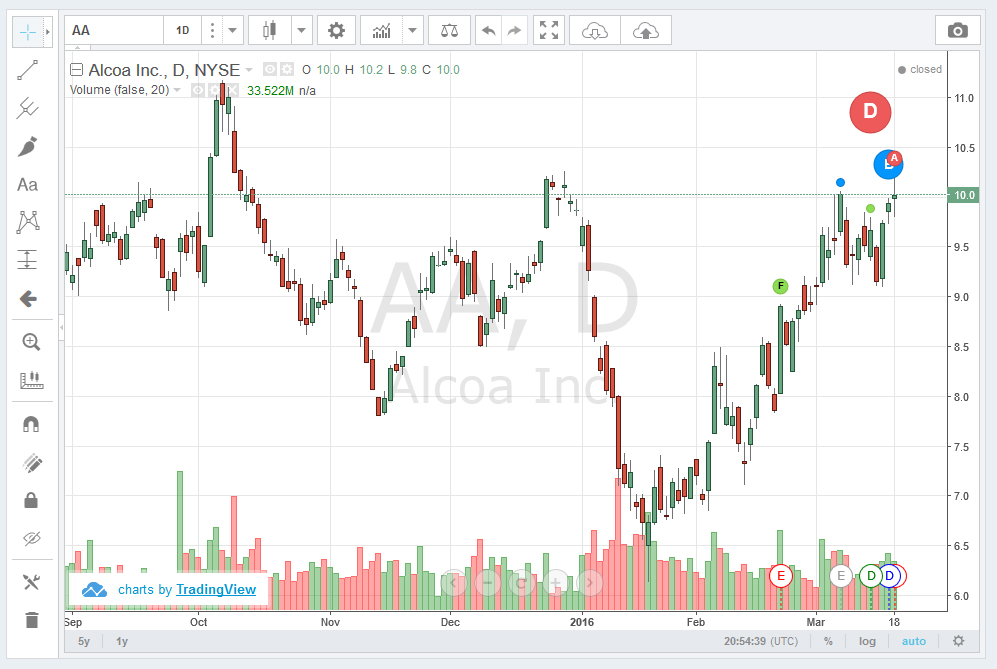Select the trend line drawing tool
Screen dimensions: 997x669
click(27, 70)
